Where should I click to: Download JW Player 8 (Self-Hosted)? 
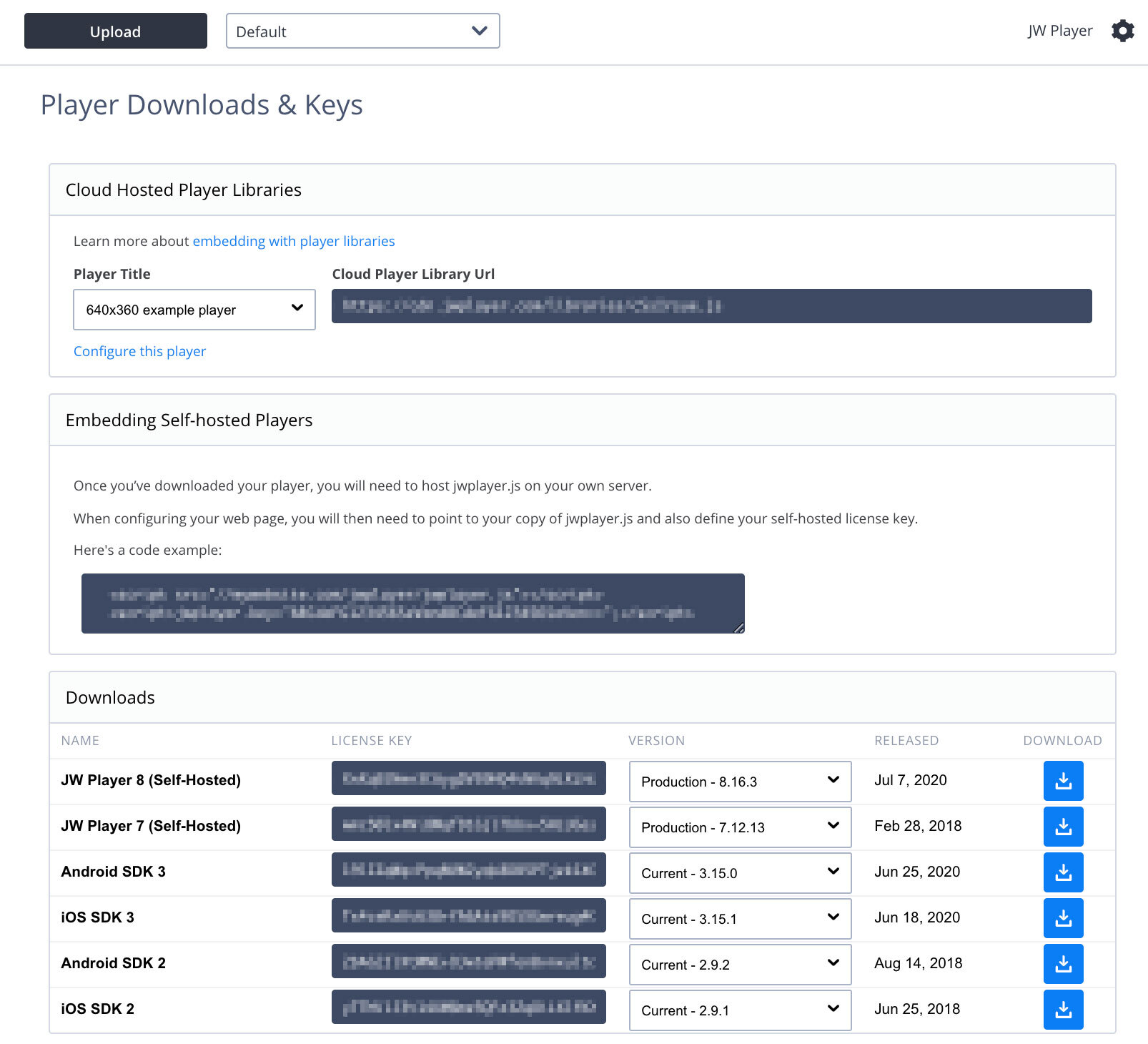[x=1063, y=781]
